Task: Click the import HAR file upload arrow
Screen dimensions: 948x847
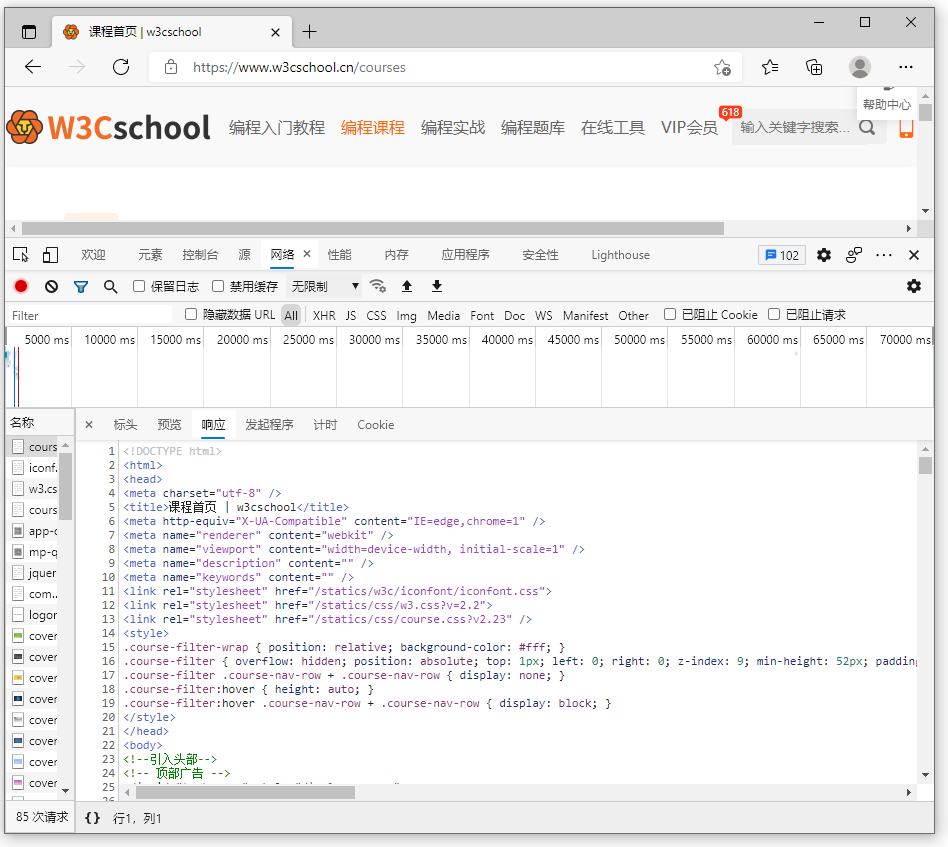Action: tap(407, 286)
